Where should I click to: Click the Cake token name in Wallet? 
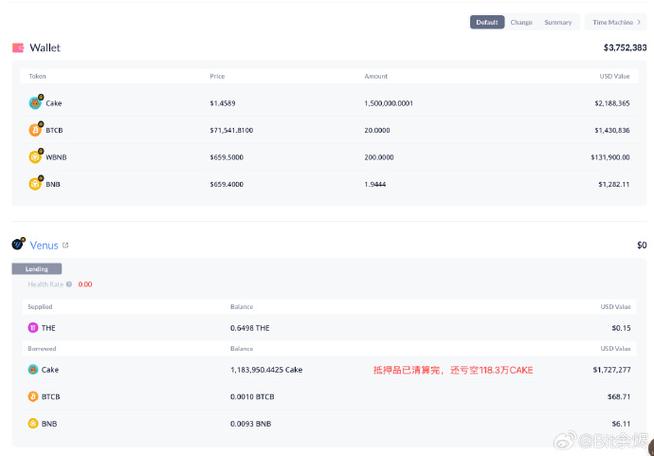click(x=54, y=103)
